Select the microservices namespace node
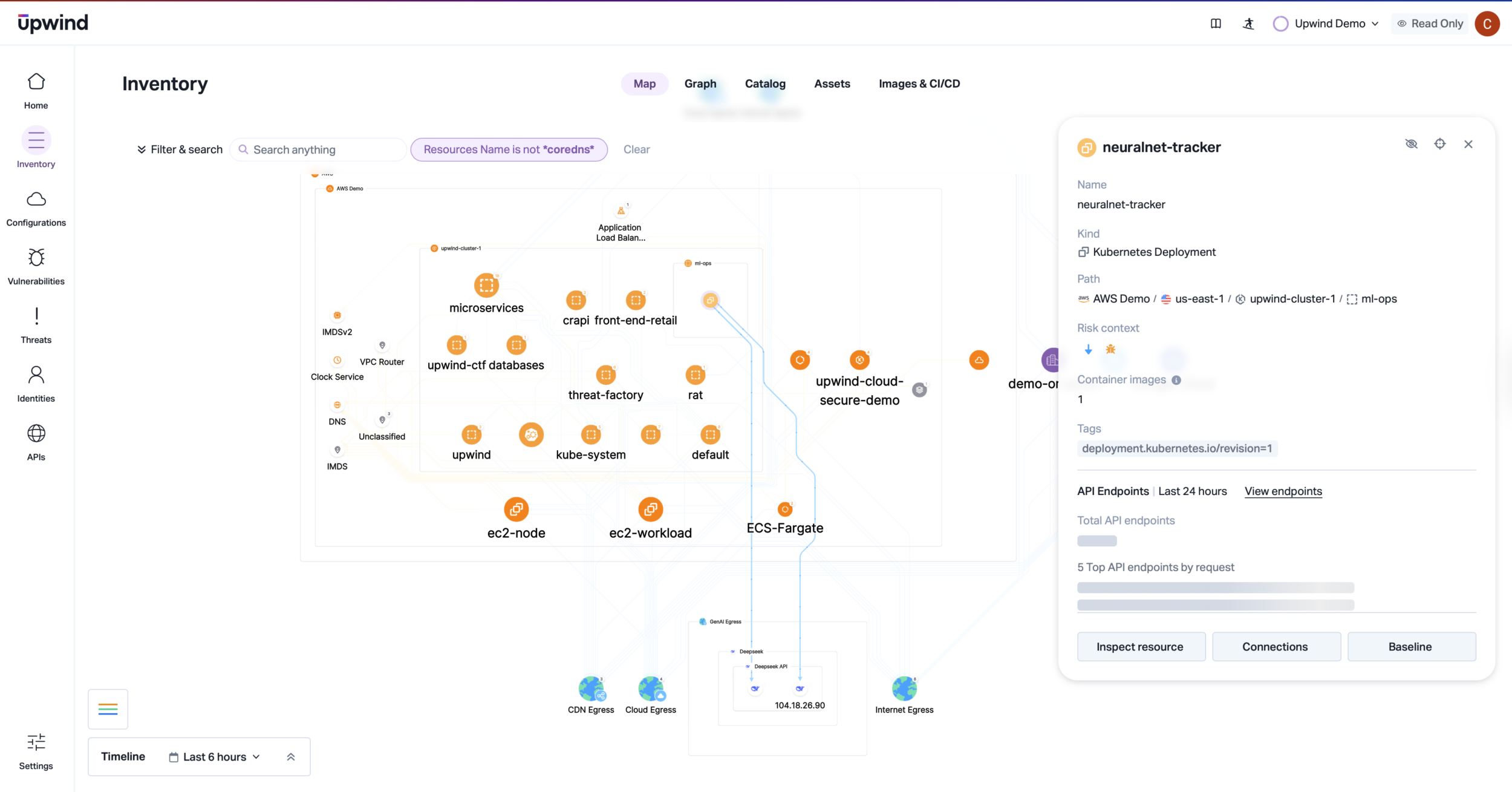 coord(486,285)
